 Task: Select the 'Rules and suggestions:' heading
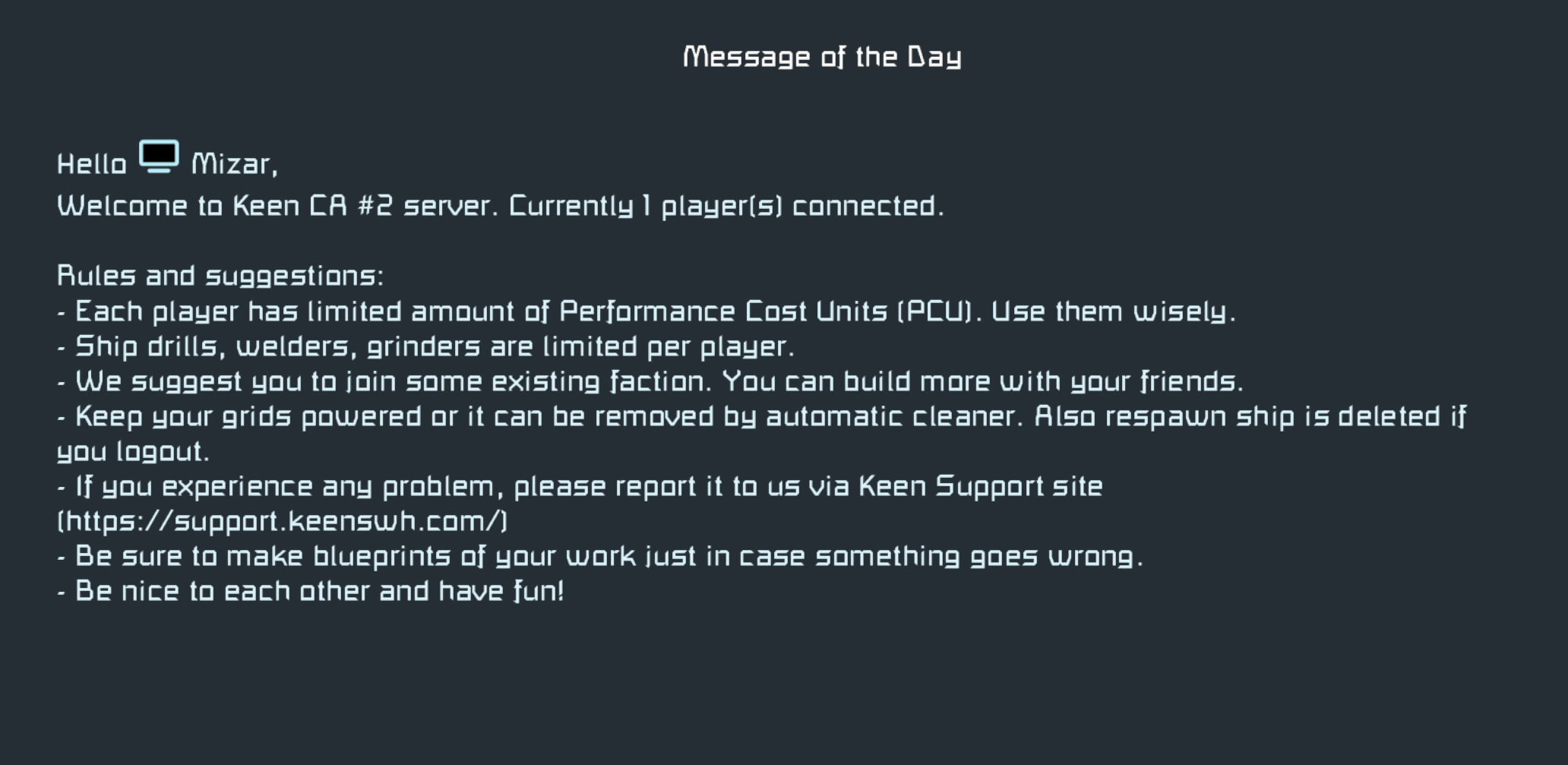pyautogui.click(x=220, y=276)
